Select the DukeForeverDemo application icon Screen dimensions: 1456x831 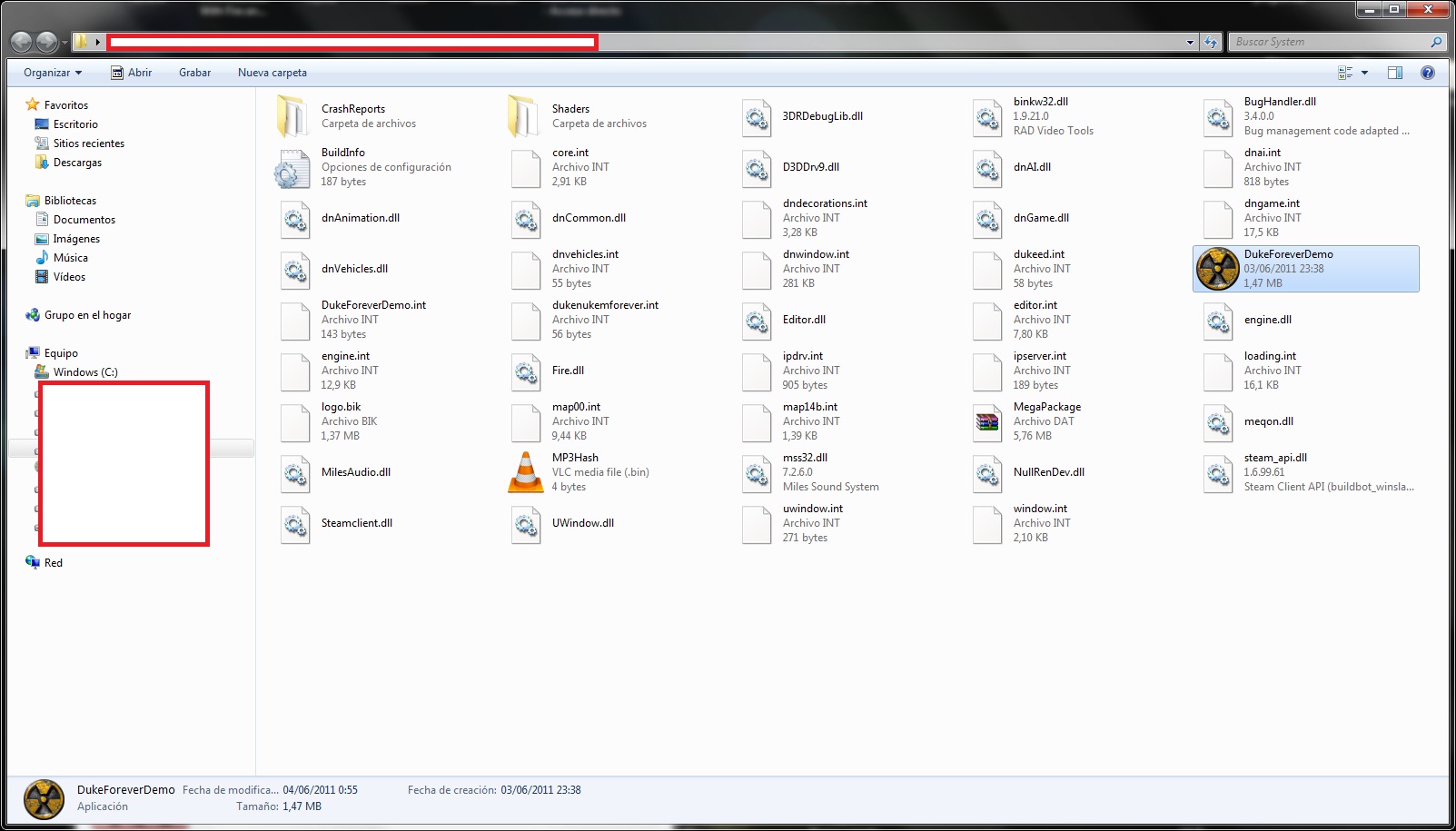(1217, 269)
